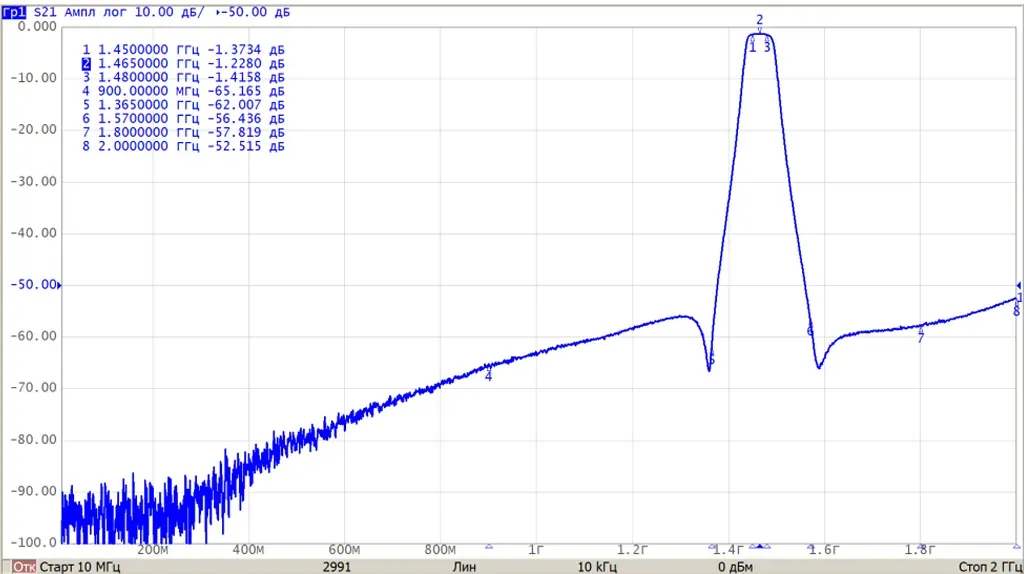The width and height of the screenshot is (1025, 574).
Task: Click the -50.00 дБ reference level value
Action: pos(255,12)
